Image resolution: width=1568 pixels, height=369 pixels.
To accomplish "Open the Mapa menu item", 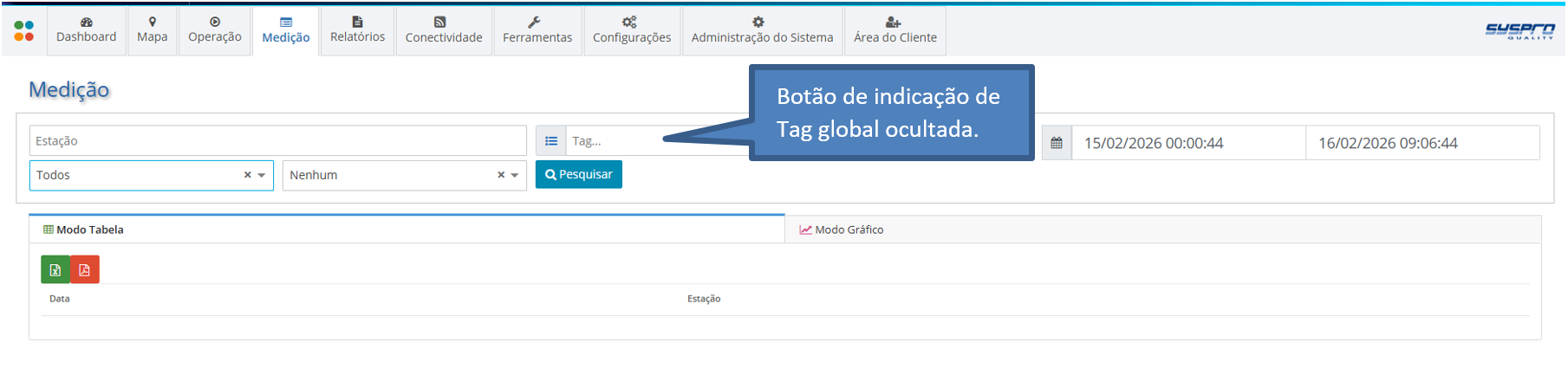I will pos(153,30).
